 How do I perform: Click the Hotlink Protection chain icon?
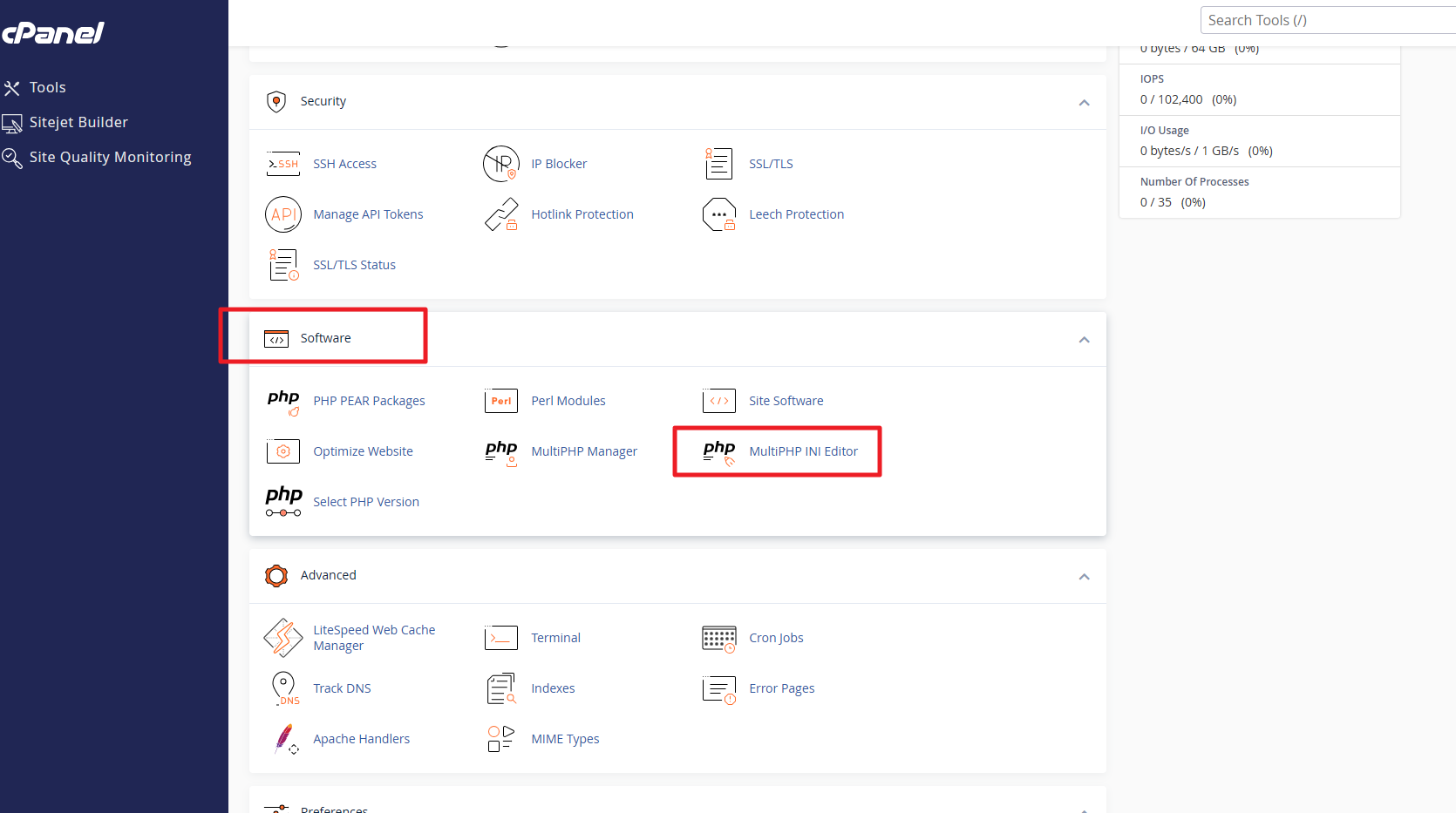(501, 214)
